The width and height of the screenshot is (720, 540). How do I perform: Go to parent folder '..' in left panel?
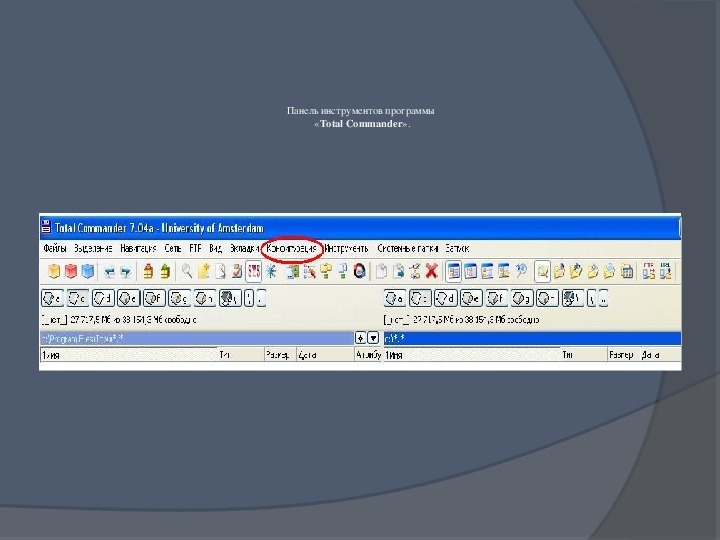tap(261, 298)
